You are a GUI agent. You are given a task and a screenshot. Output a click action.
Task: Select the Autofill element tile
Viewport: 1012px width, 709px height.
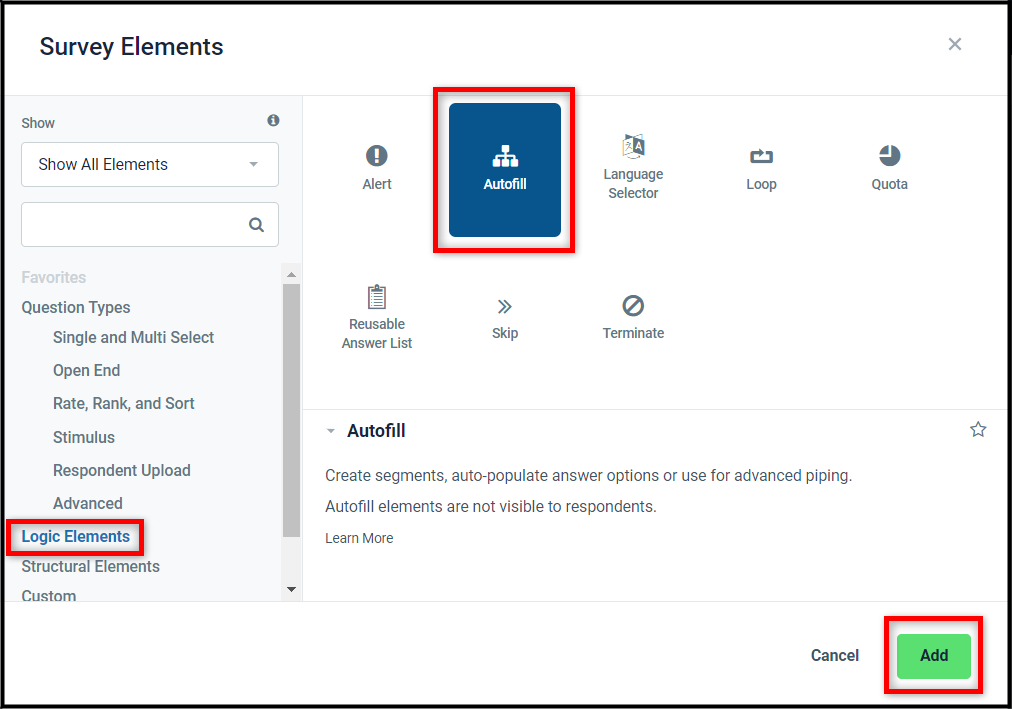coord(504,169)
